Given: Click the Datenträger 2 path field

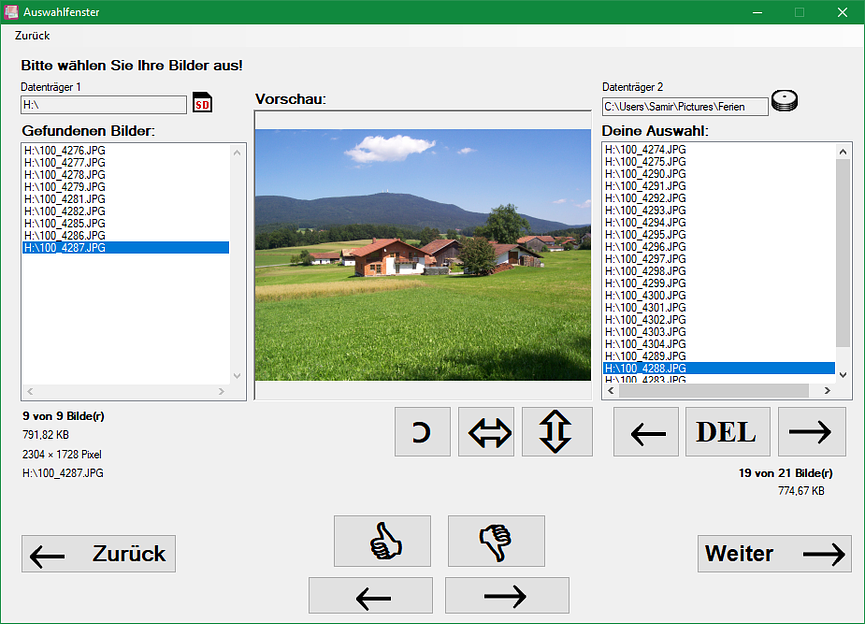Looking at the screenshot, I should click(x=685, y=106).
